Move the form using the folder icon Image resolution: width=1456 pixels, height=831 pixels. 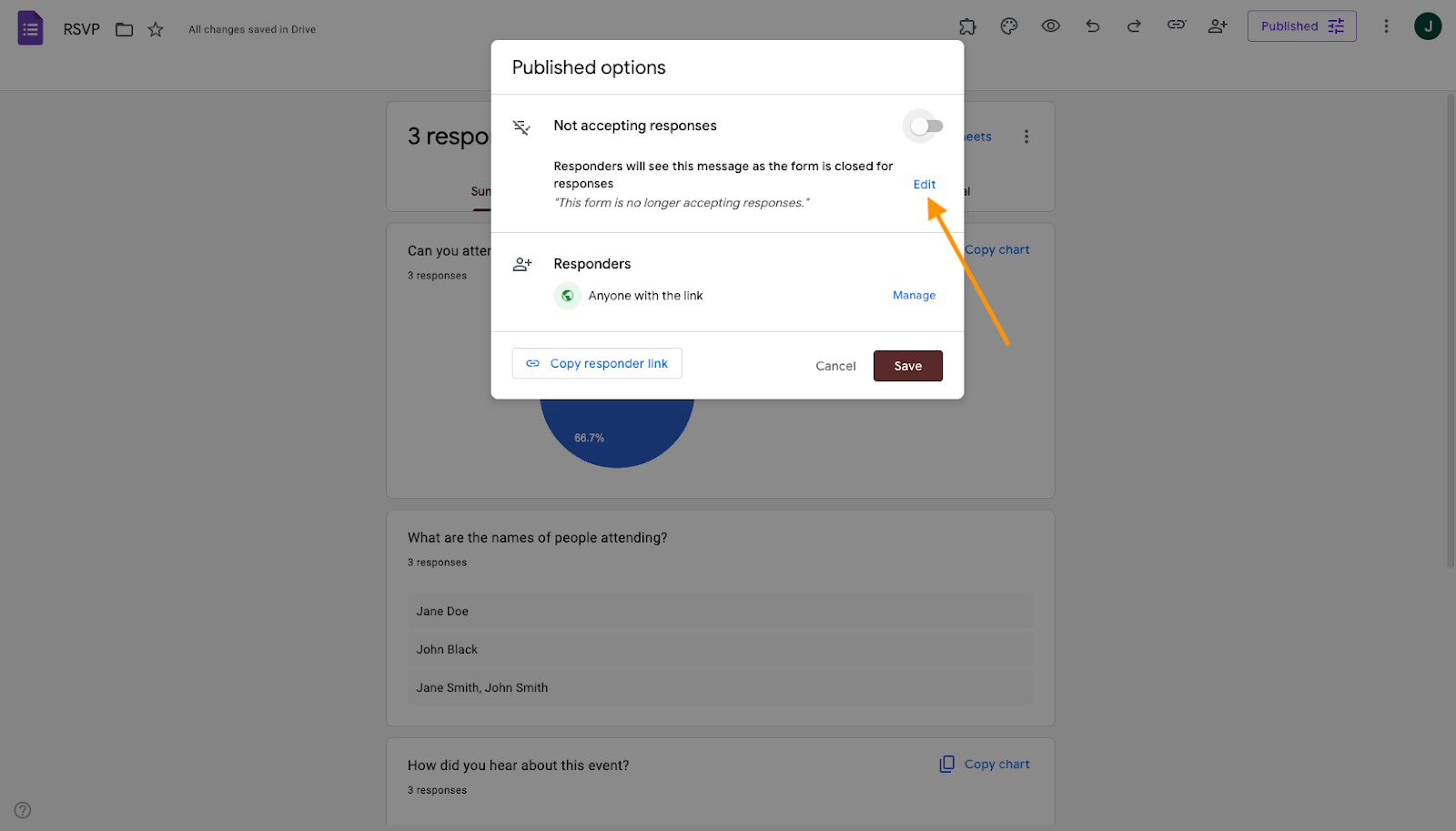click(125, 28)
